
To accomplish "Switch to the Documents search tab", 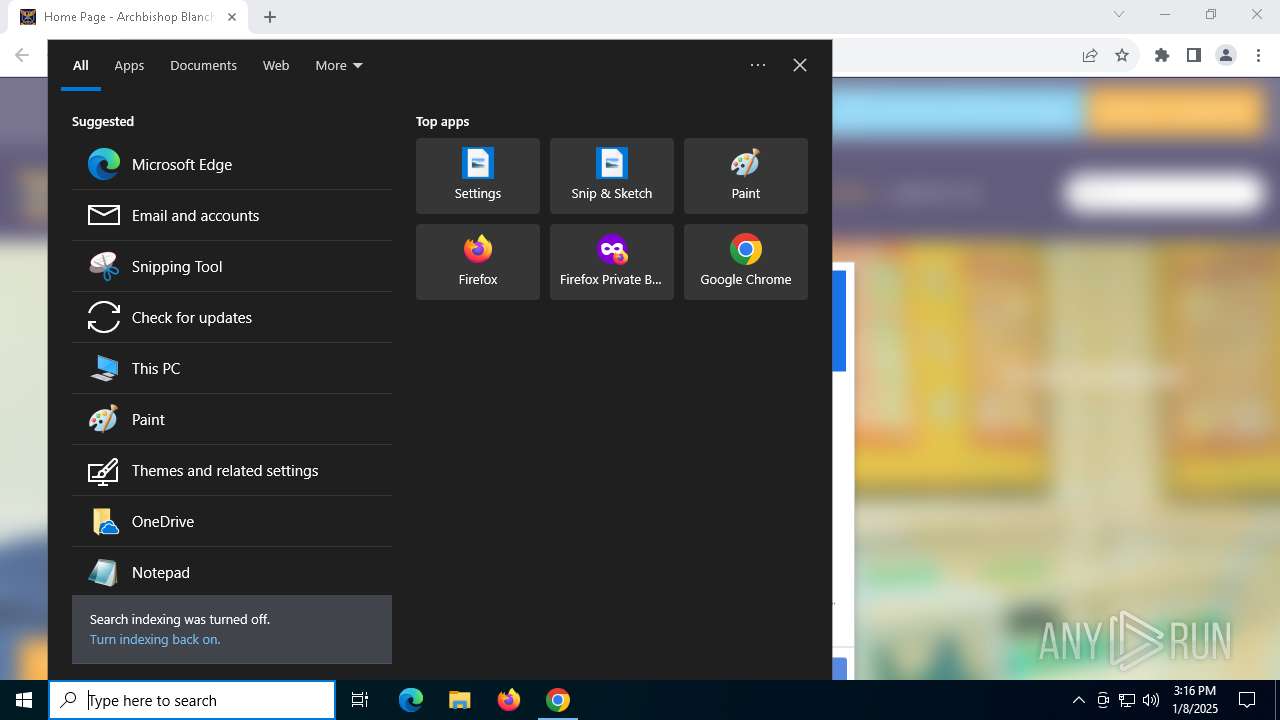I will (203, 65).
